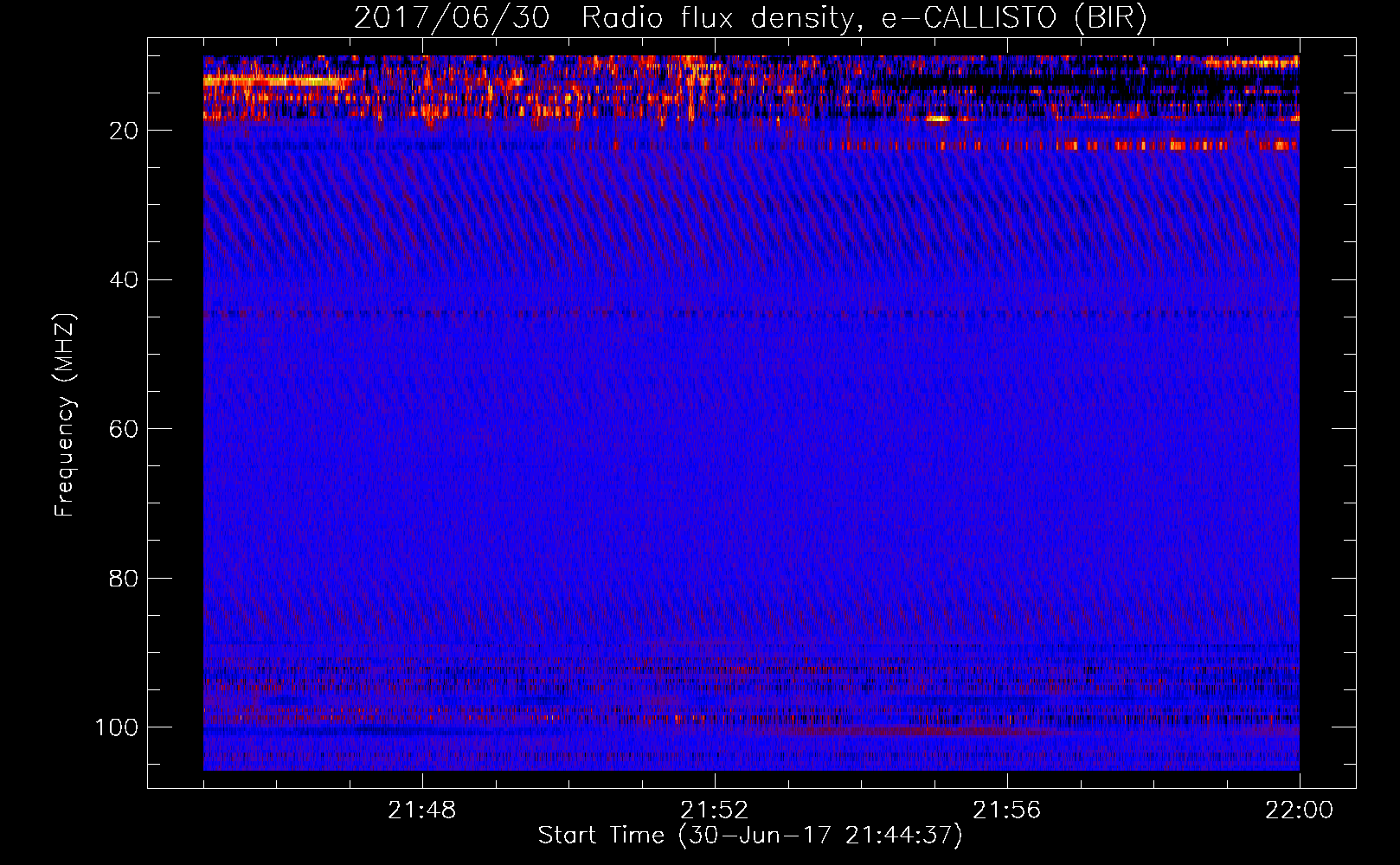Click the "Start Time (30-Jun-17 21:44:37)" label

750,836
